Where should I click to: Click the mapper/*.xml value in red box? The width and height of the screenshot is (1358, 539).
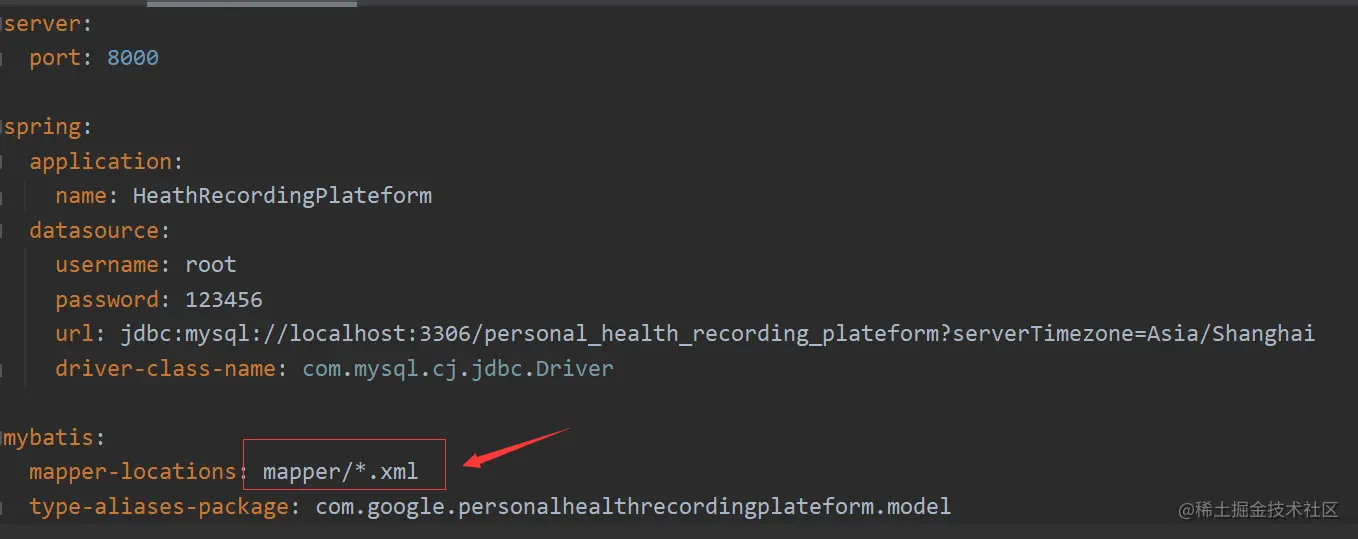(341, 472)
